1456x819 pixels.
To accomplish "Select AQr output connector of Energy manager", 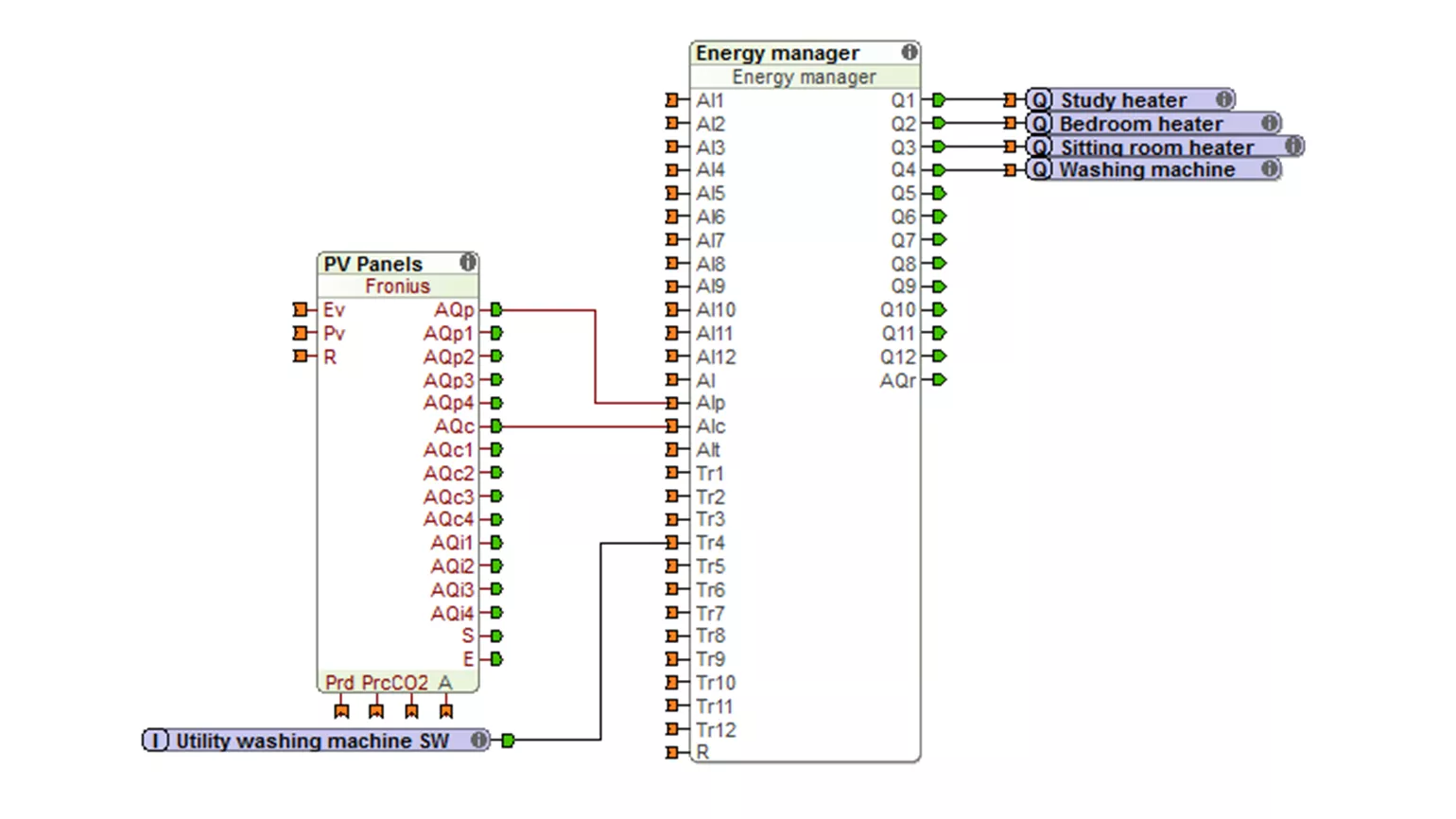I will tap(939, 380).
